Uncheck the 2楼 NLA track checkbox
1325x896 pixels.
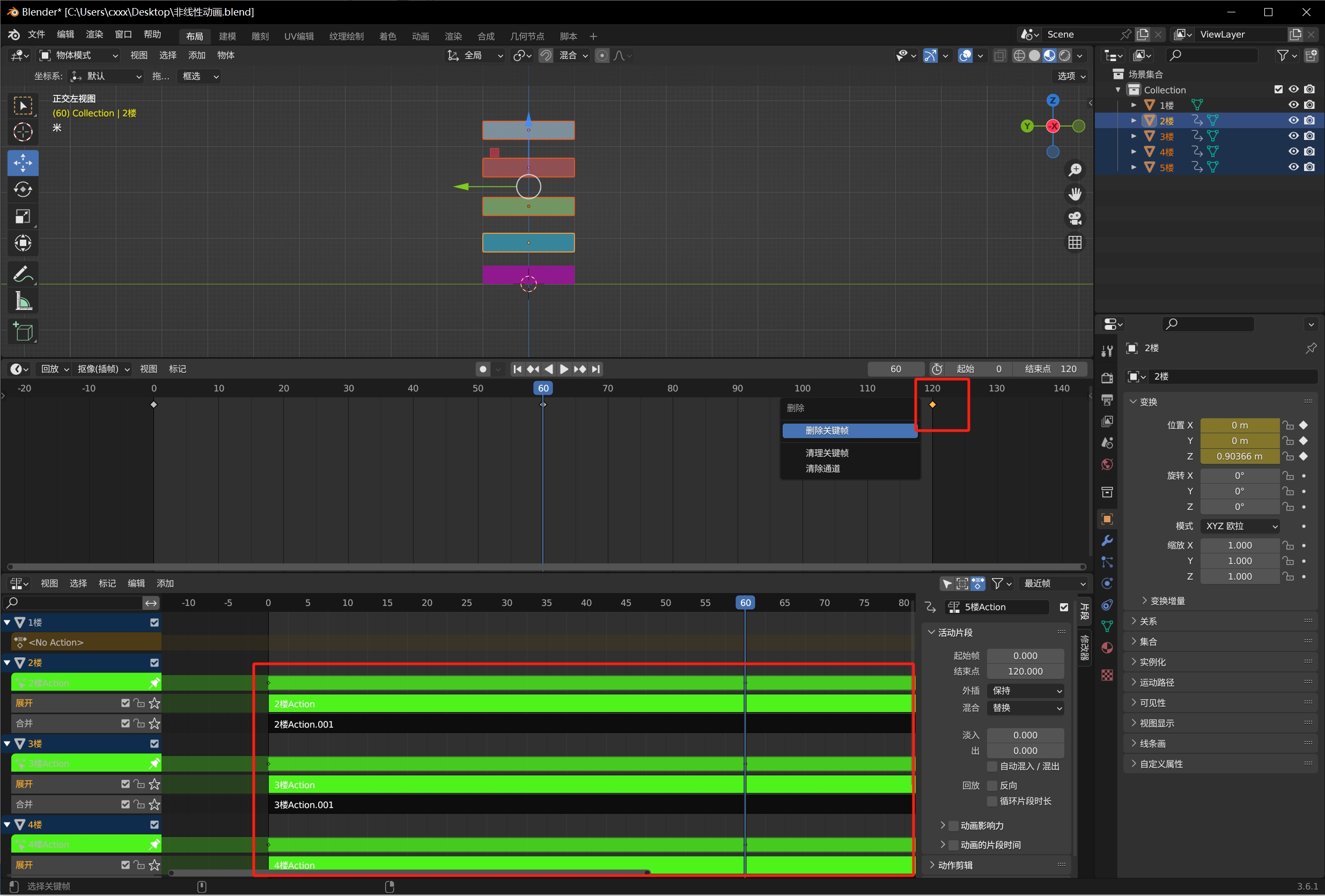pyautogui.click(x=154, y=663)
